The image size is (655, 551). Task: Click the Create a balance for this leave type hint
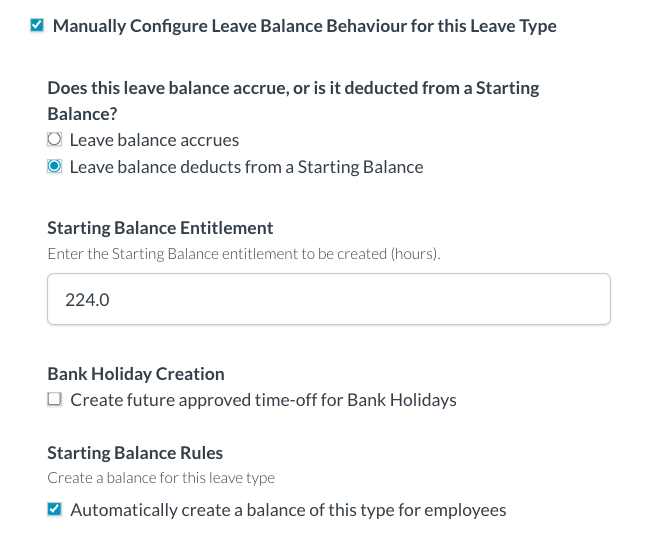[x=161, y=478]
